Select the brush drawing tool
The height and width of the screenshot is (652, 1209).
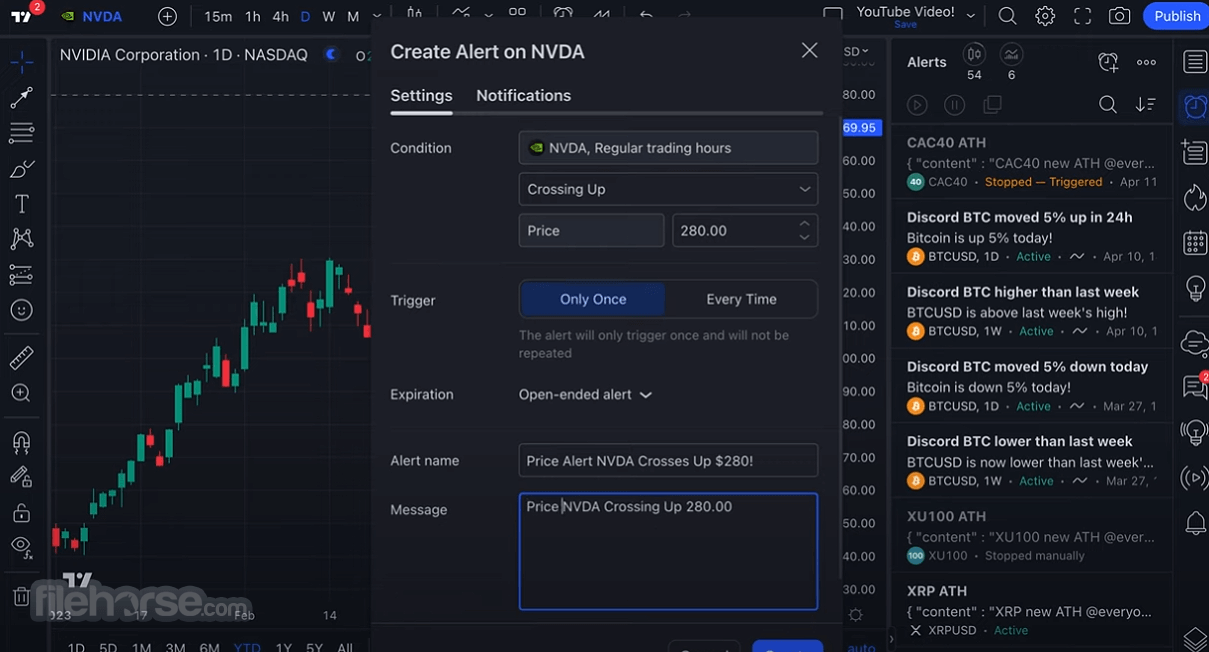[x=21, y=169]
